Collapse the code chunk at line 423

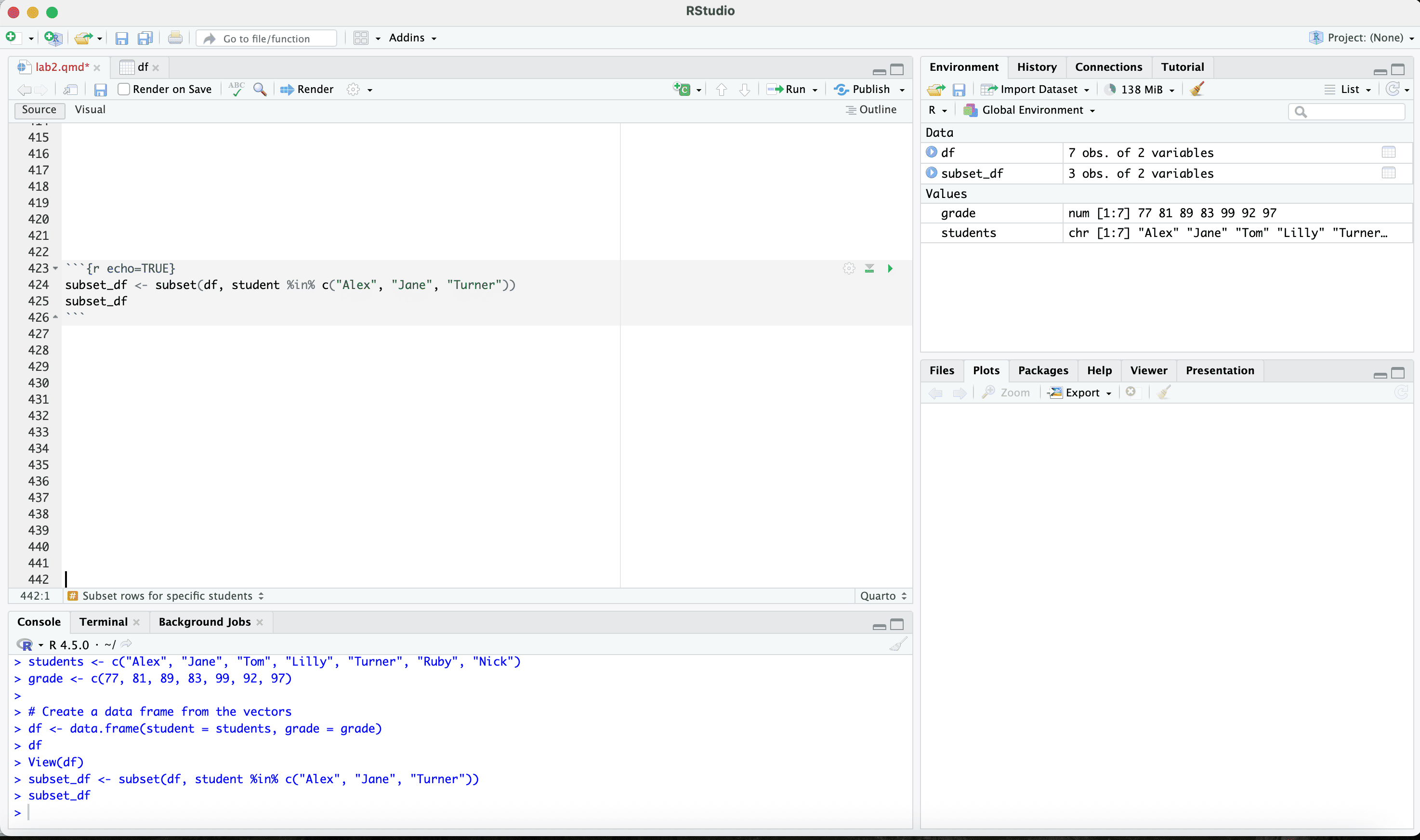[x=55, y=268]
